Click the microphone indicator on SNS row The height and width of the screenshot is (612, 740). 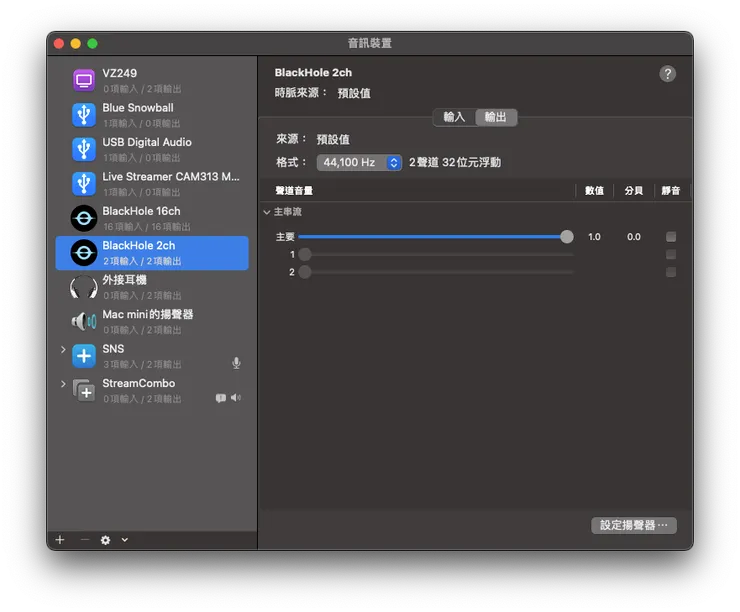click(236, 362)
